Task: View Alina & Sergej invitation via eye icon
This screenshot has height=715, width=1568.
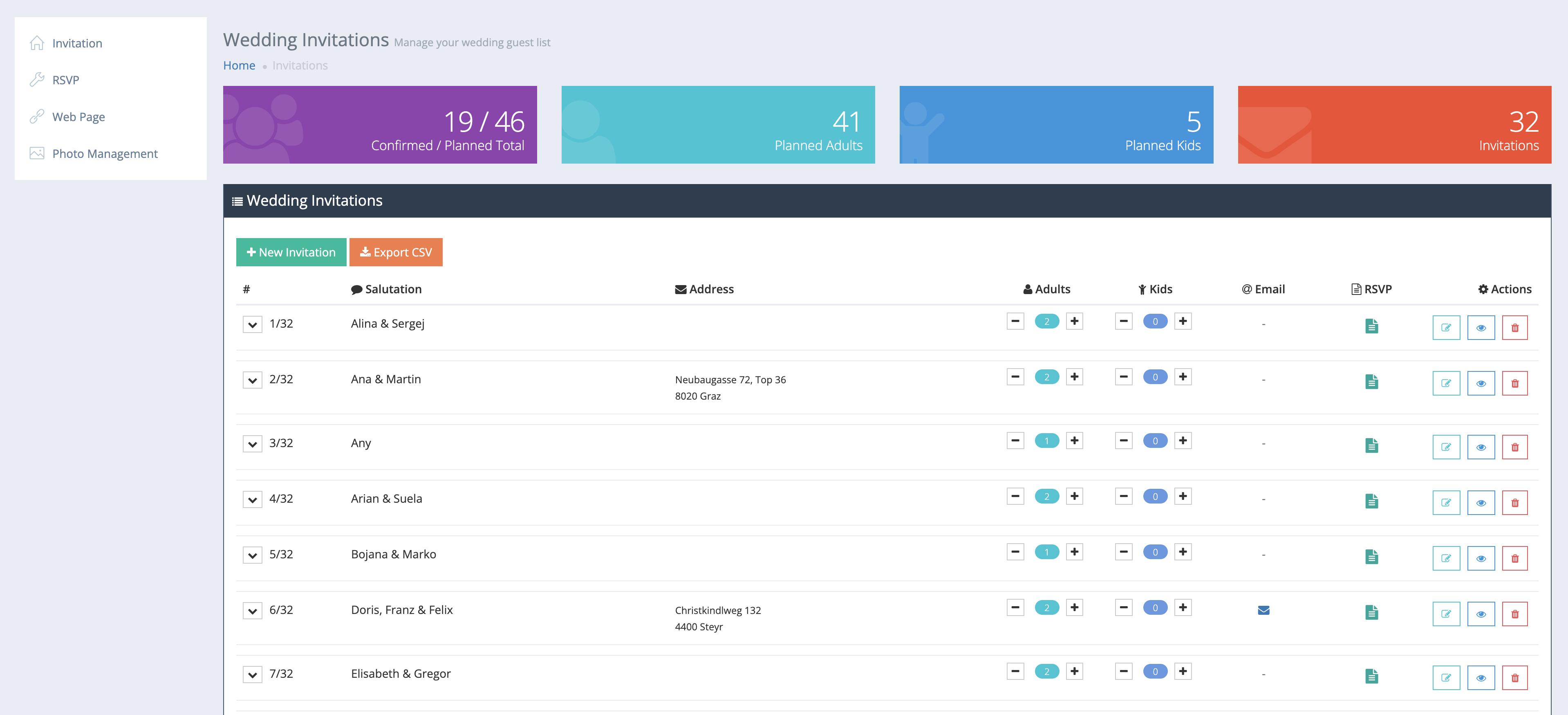Action: 1481,328
